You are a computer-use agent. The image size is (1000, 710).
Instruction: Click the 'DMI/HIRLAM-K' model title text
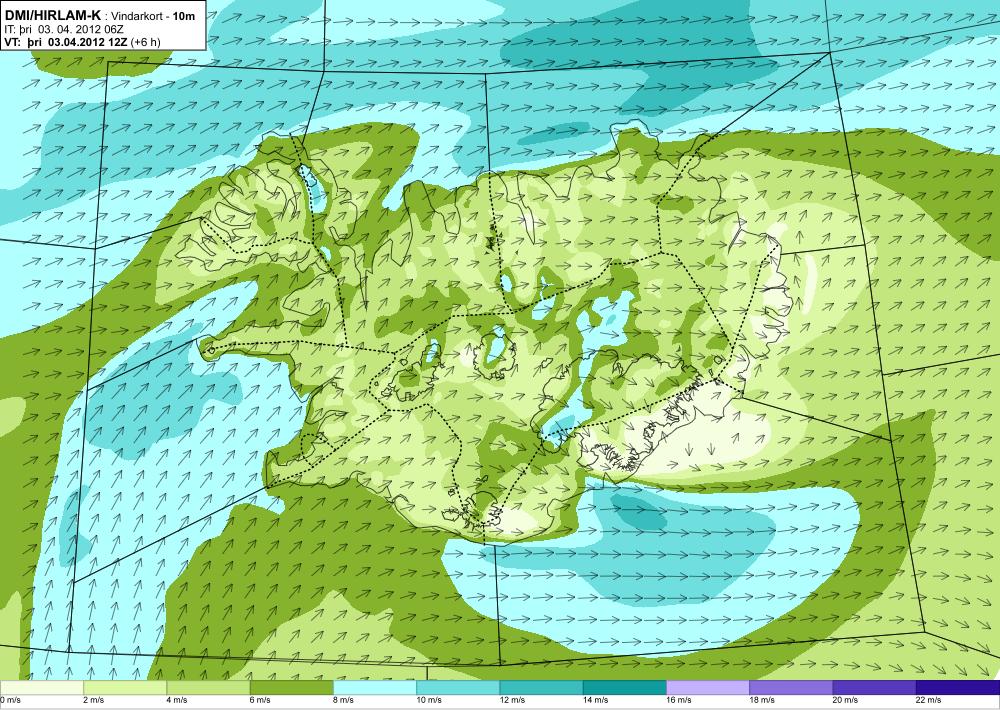[53, 15]
